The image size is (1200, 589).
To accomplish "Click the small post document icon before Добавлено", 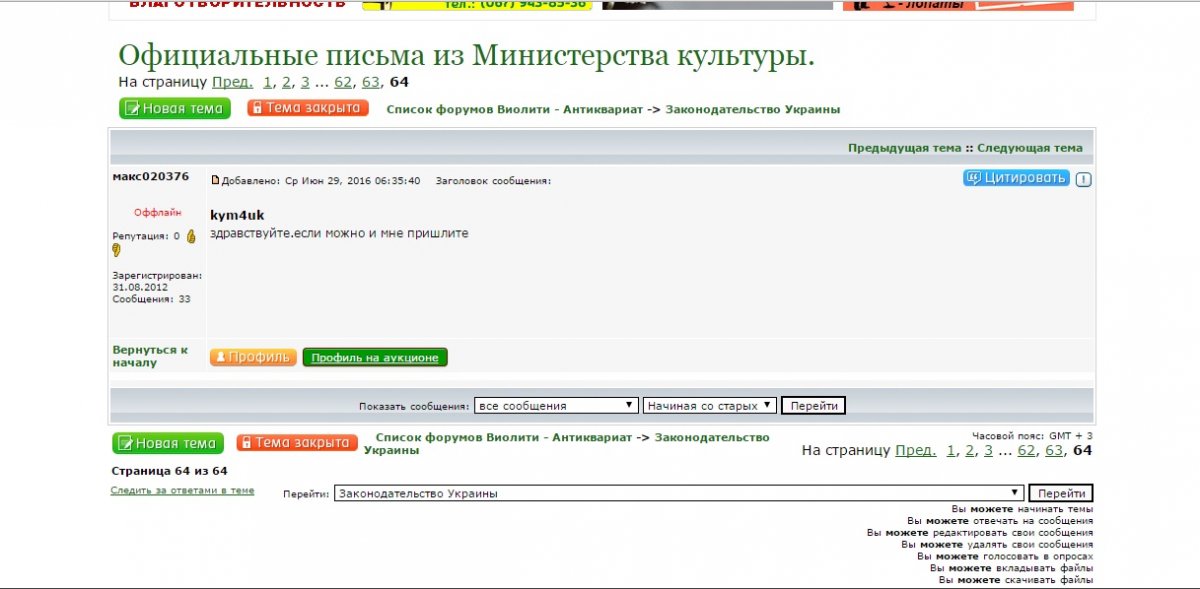I will [215, 181].
